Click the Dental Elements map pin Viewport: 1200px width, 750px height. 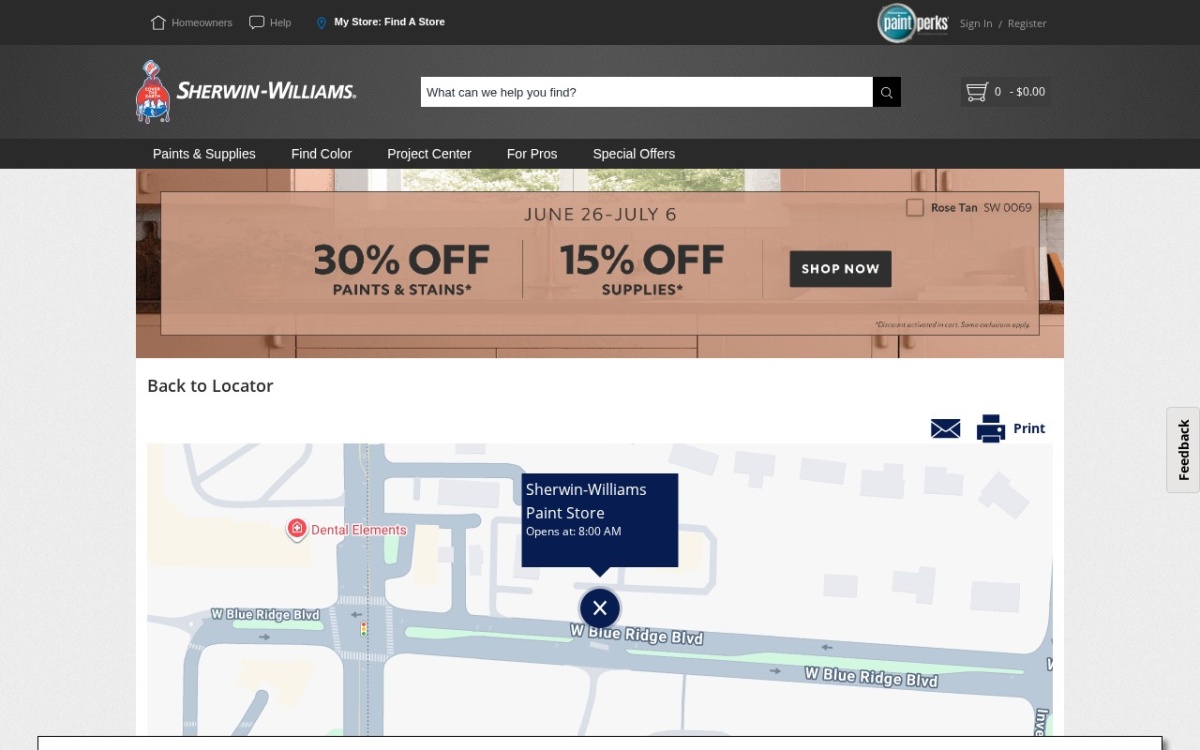click(x=296, y=529)
